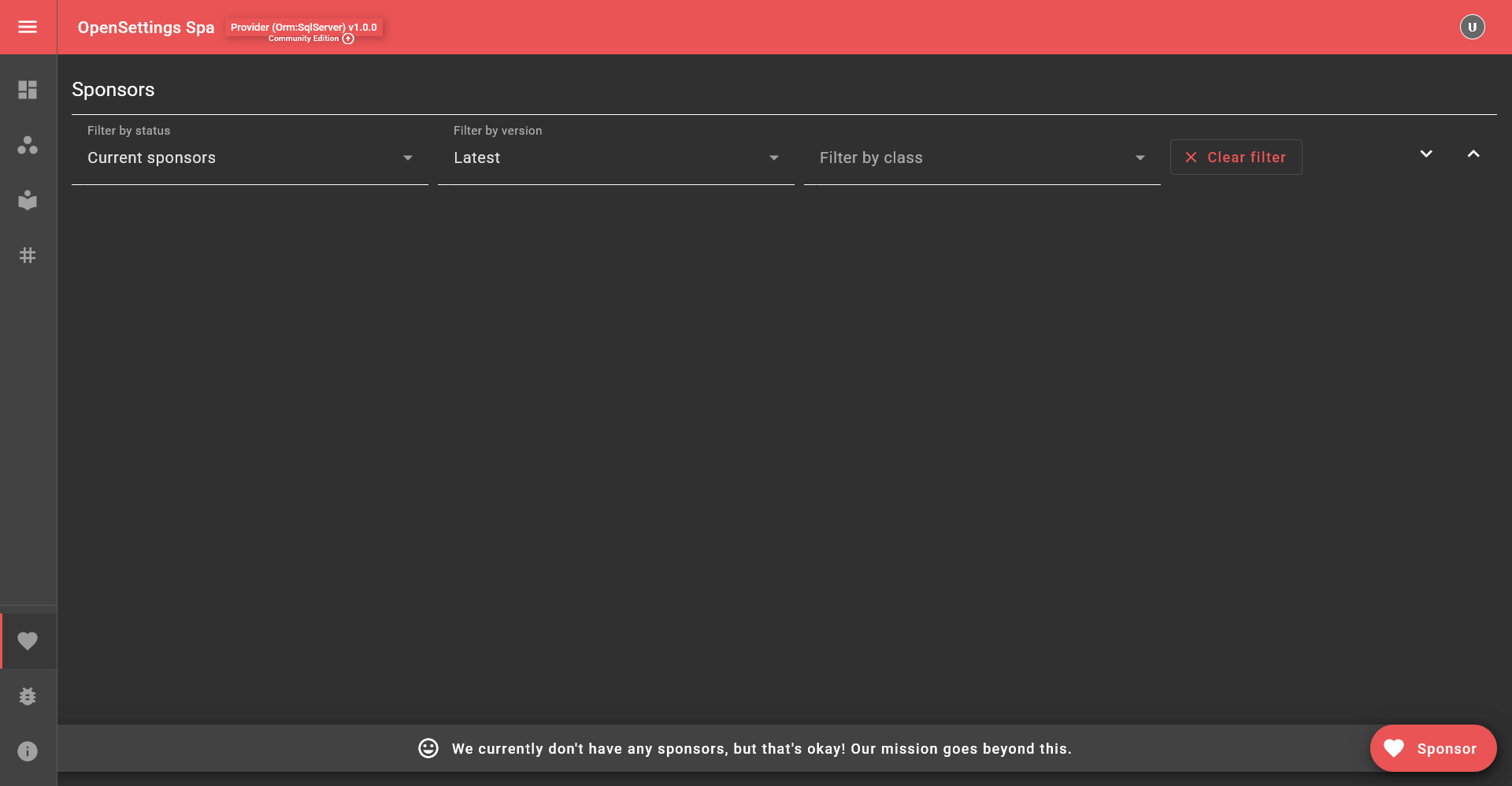Select the heart Sponsors icon in the sidebar
The image size is (1512, 786).
[x=28, y=640]
